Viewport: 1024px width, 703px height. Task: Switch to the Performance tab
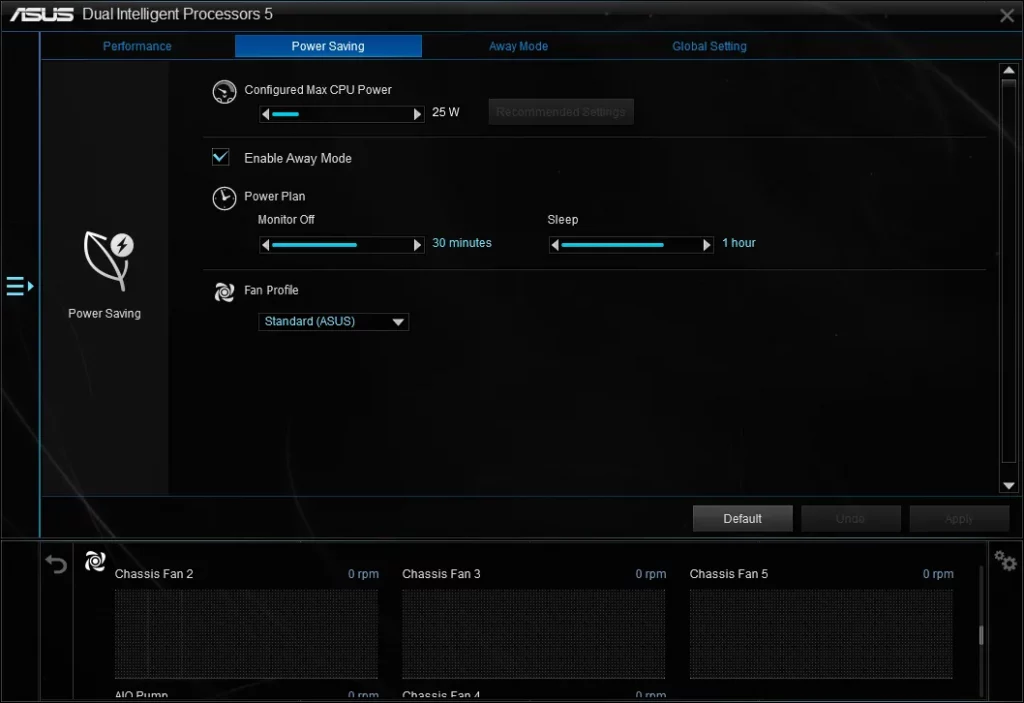(x=137, y=46)
